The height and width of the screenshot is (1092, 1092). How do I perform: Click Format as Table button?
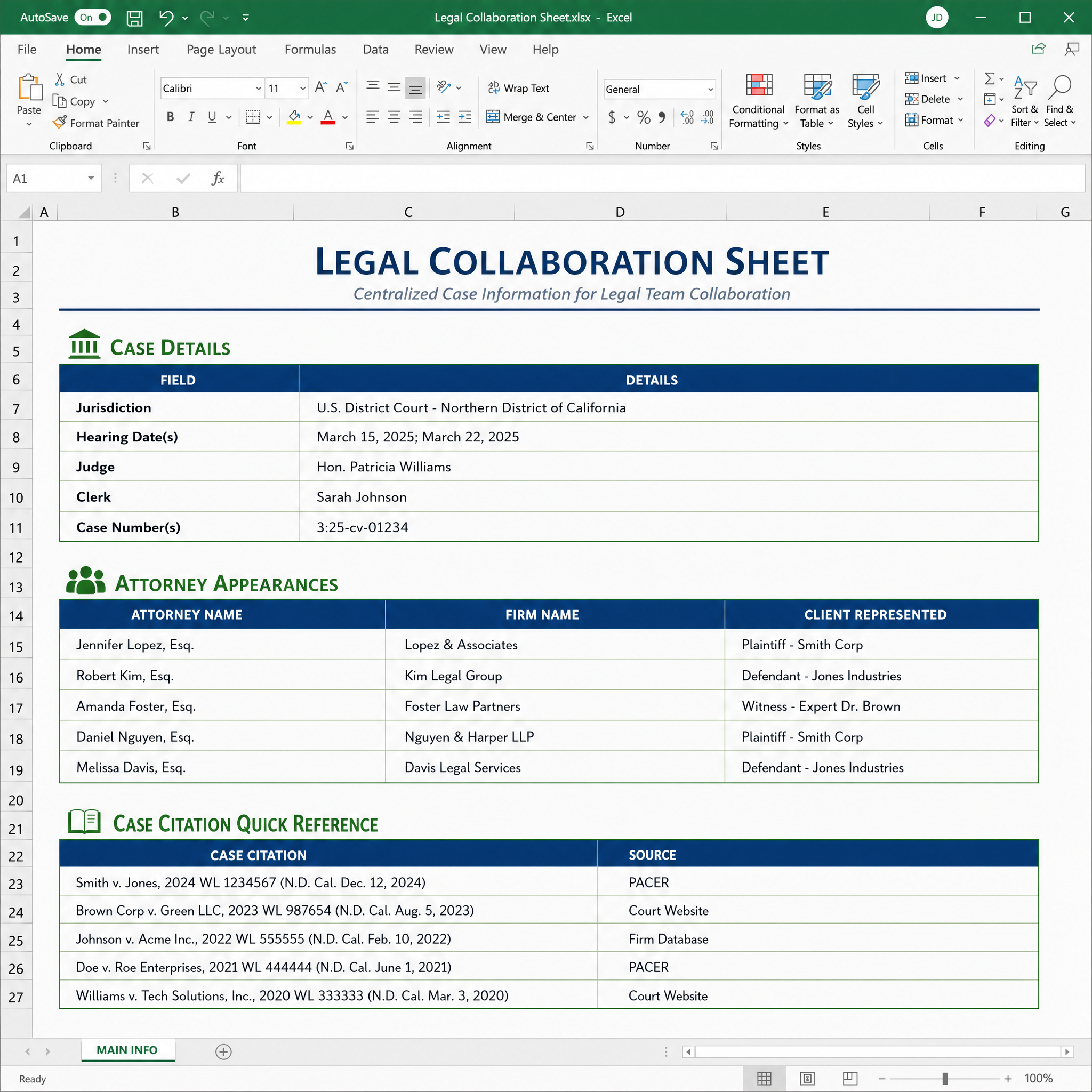[817, 101]
